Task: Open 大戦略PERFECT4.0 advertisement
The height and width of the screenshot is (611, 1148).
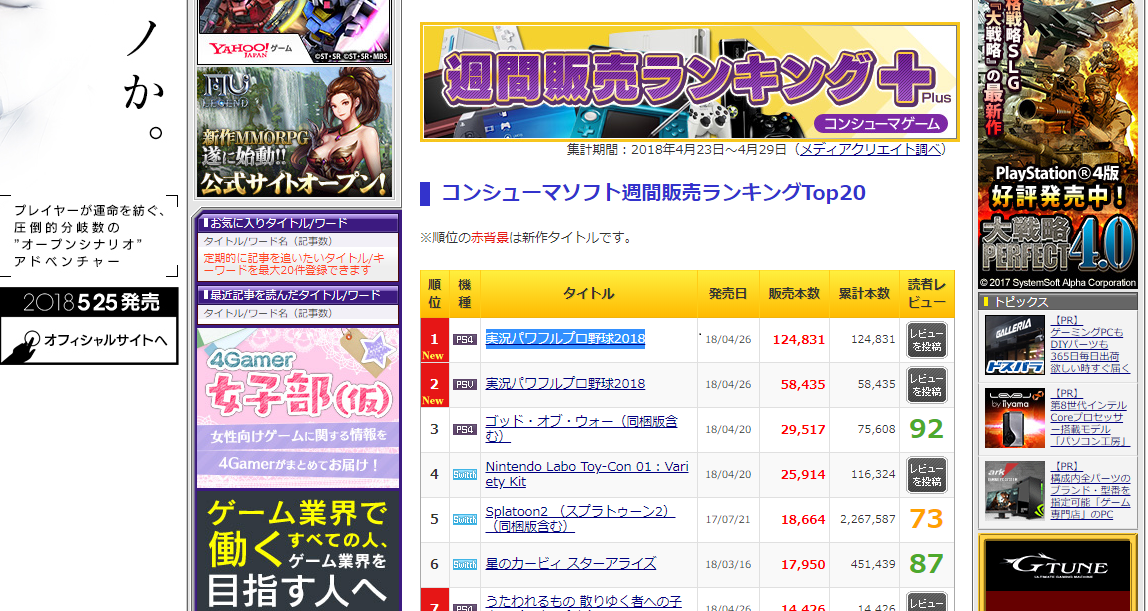Action: pyautogui.click(x=1058, y=144)
